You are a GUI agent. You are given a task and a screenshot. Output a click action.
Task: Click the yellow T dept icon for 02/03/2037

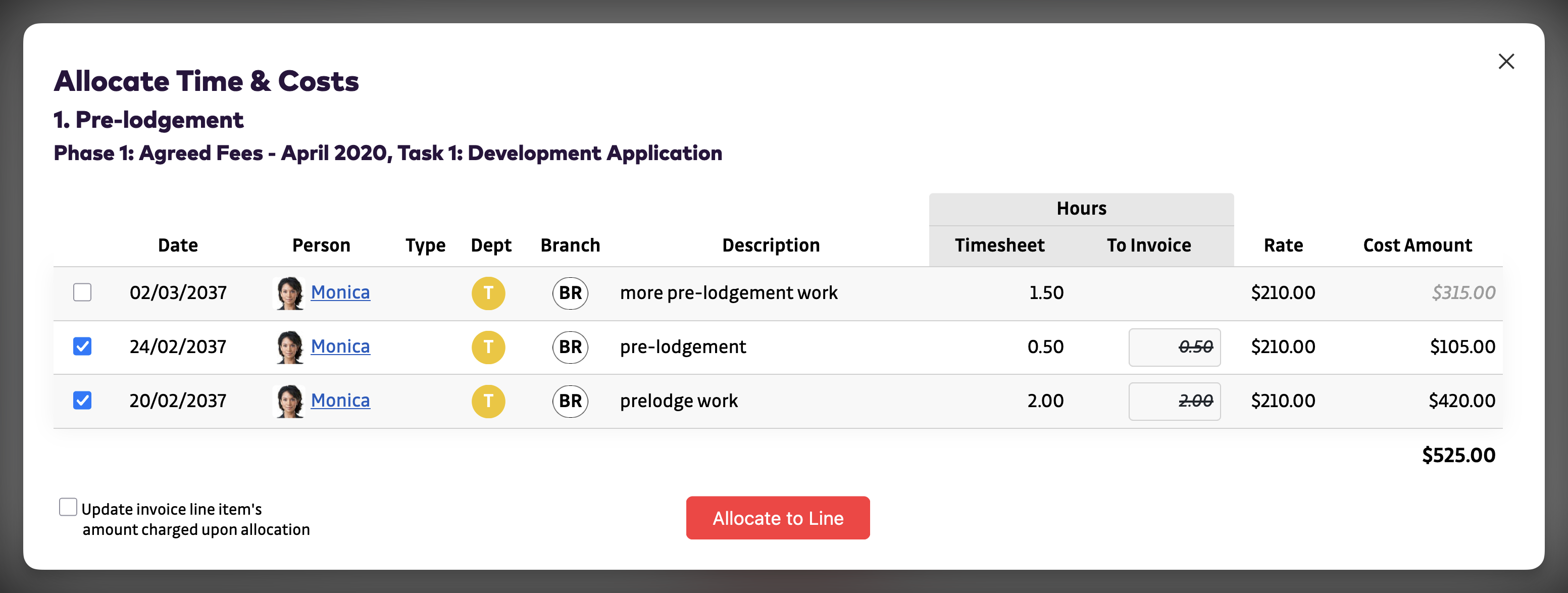(488, 293)
